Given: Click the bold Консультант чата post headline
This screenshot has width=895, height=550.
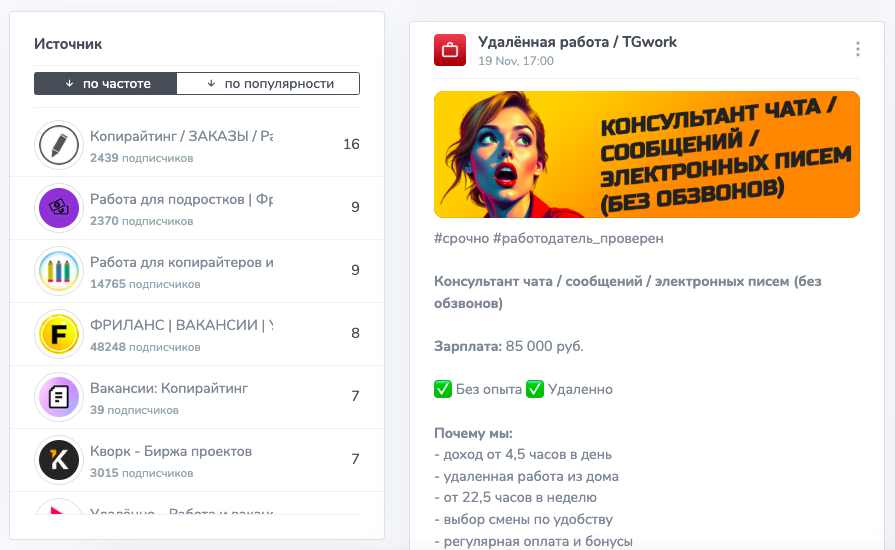Looking at the screenshot, I should tap(628, 292).
